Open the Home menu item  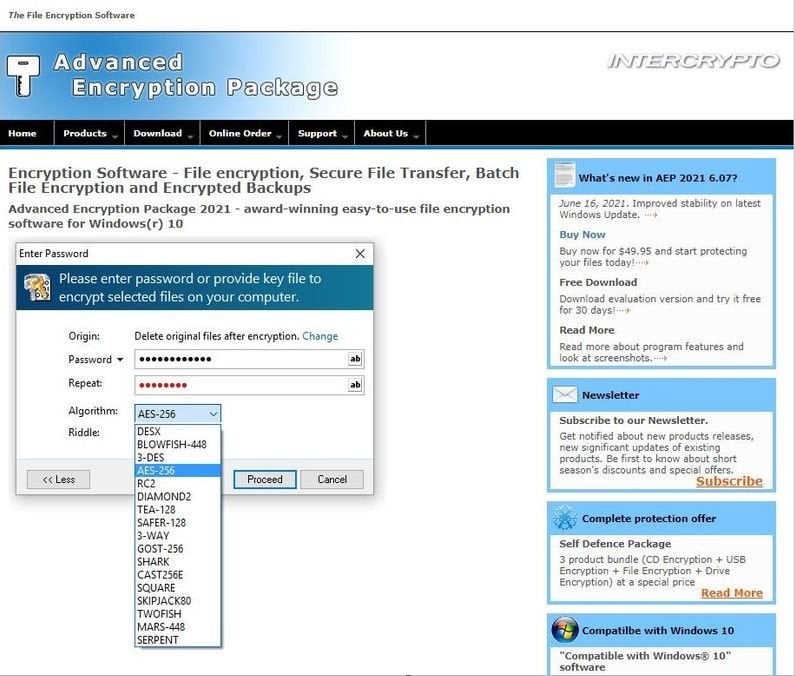[22, 133]
